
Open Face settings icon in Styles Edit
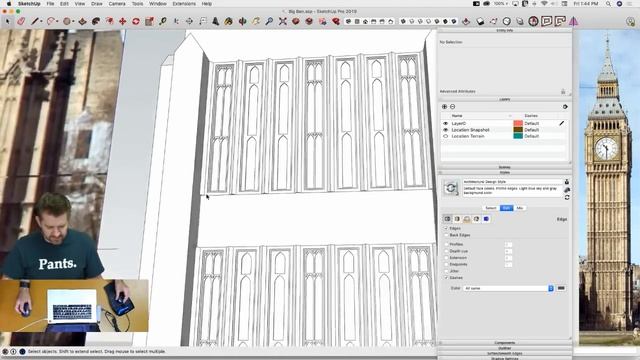point(457,219)
